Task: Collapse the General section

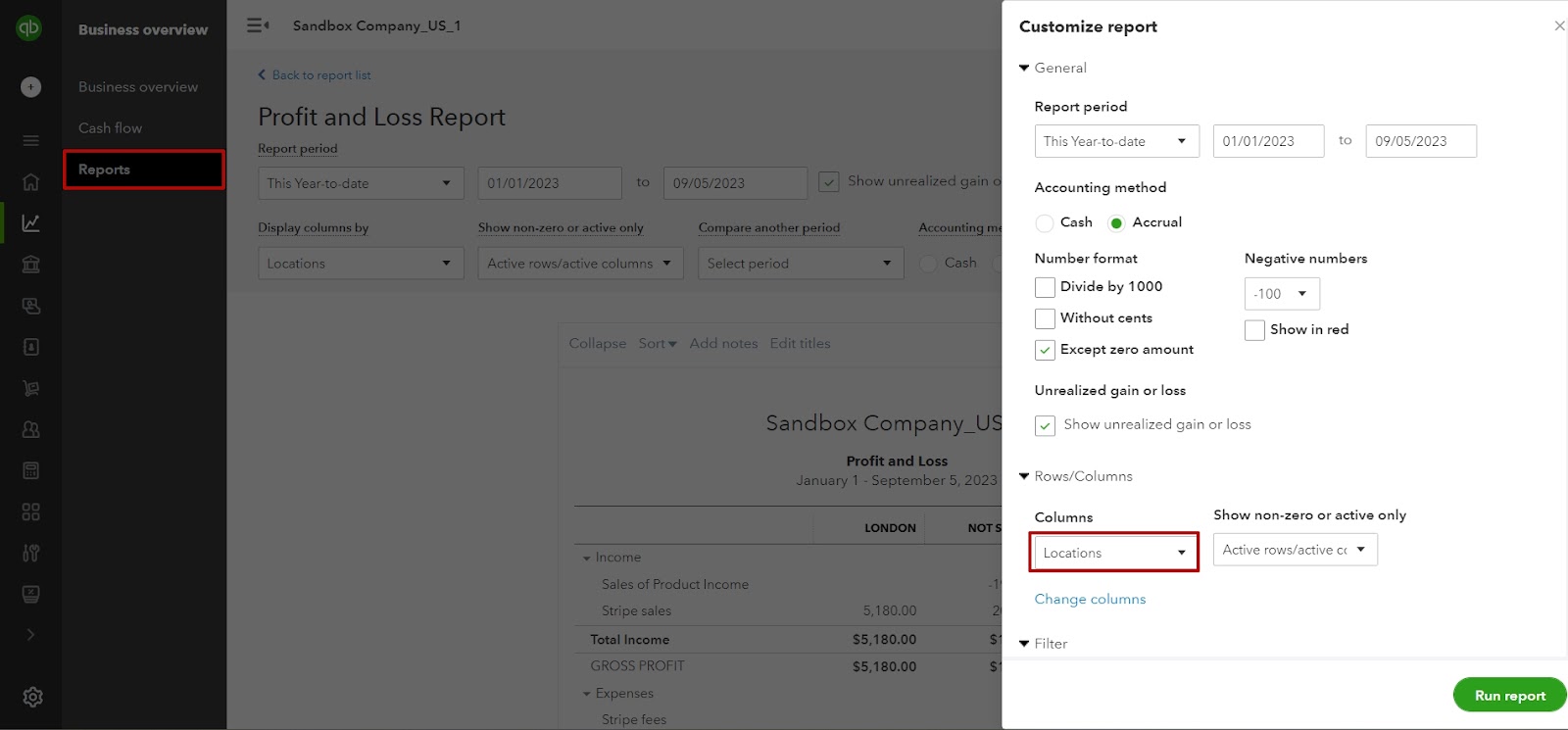Action: click(1024, 68)
